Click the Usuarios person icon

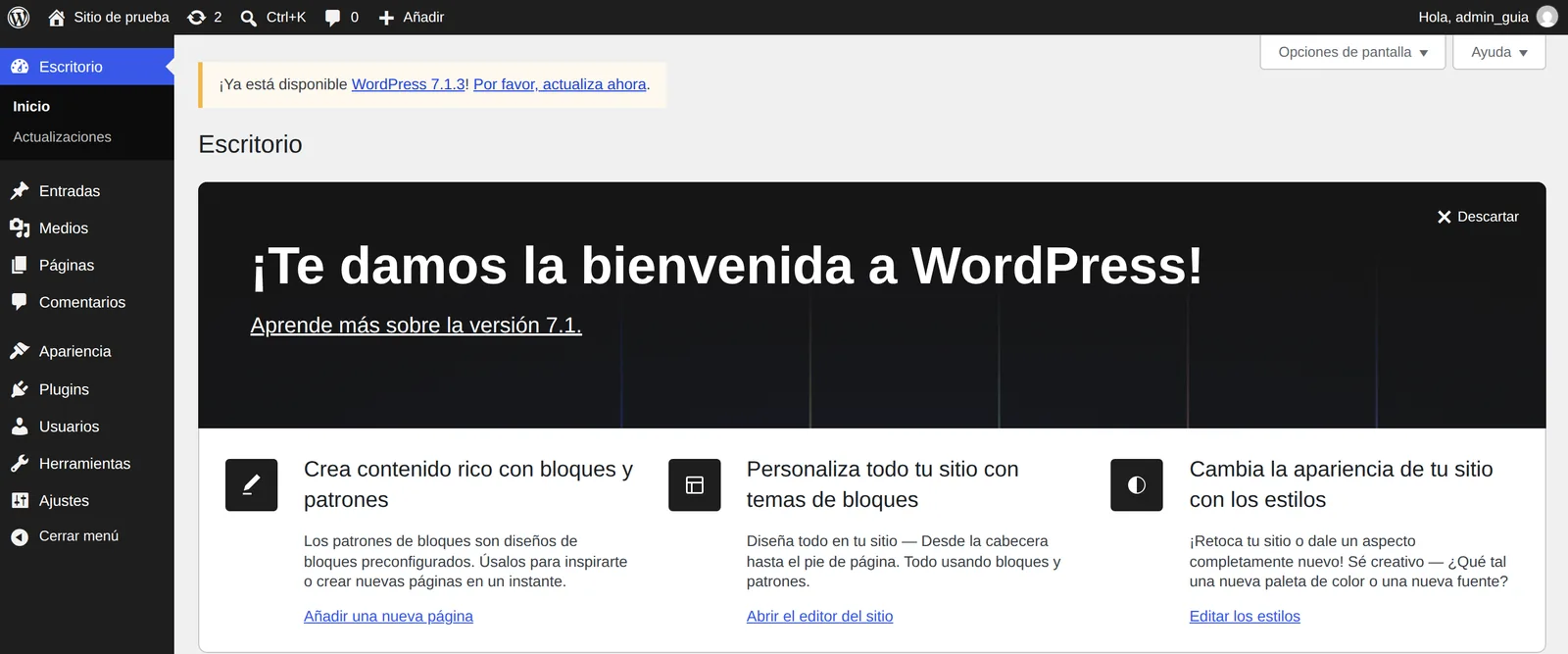tap(20, 427)
